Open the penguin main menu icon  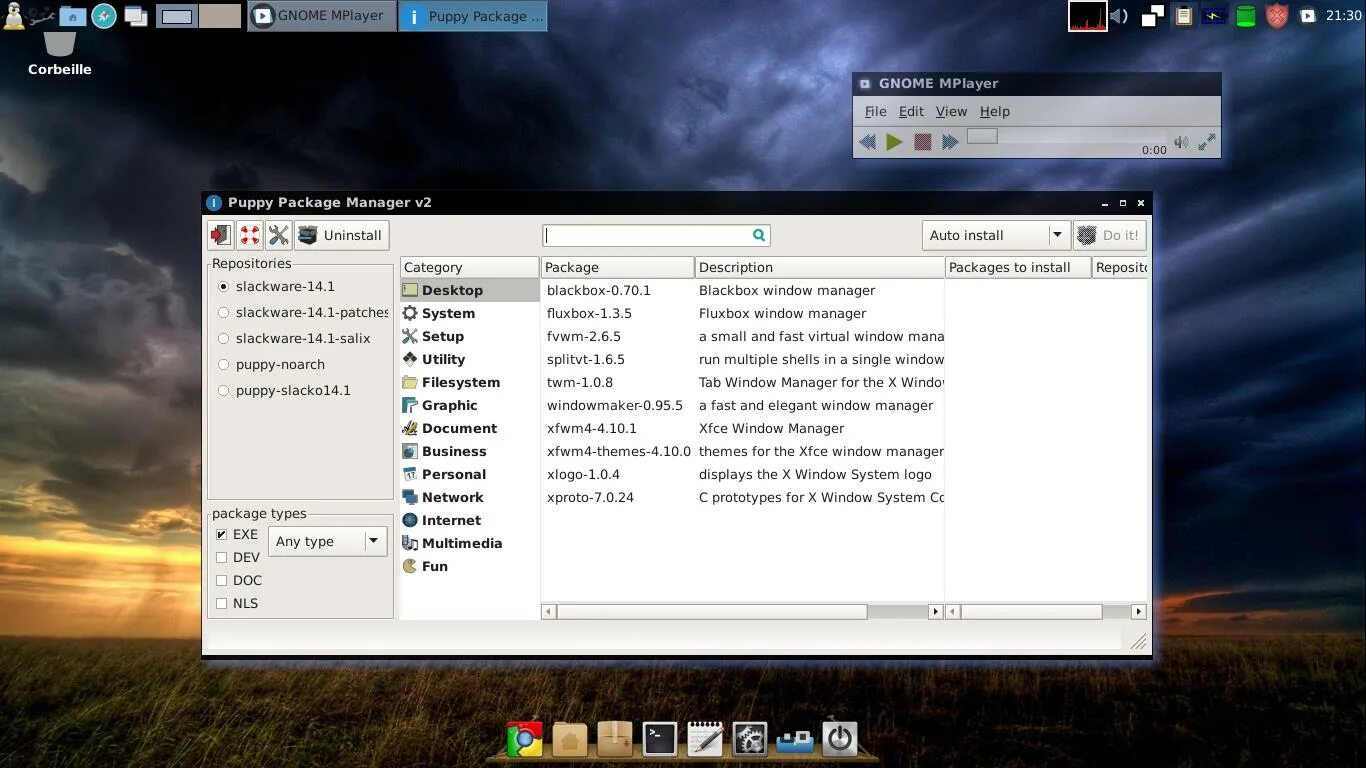pos(14,15)
